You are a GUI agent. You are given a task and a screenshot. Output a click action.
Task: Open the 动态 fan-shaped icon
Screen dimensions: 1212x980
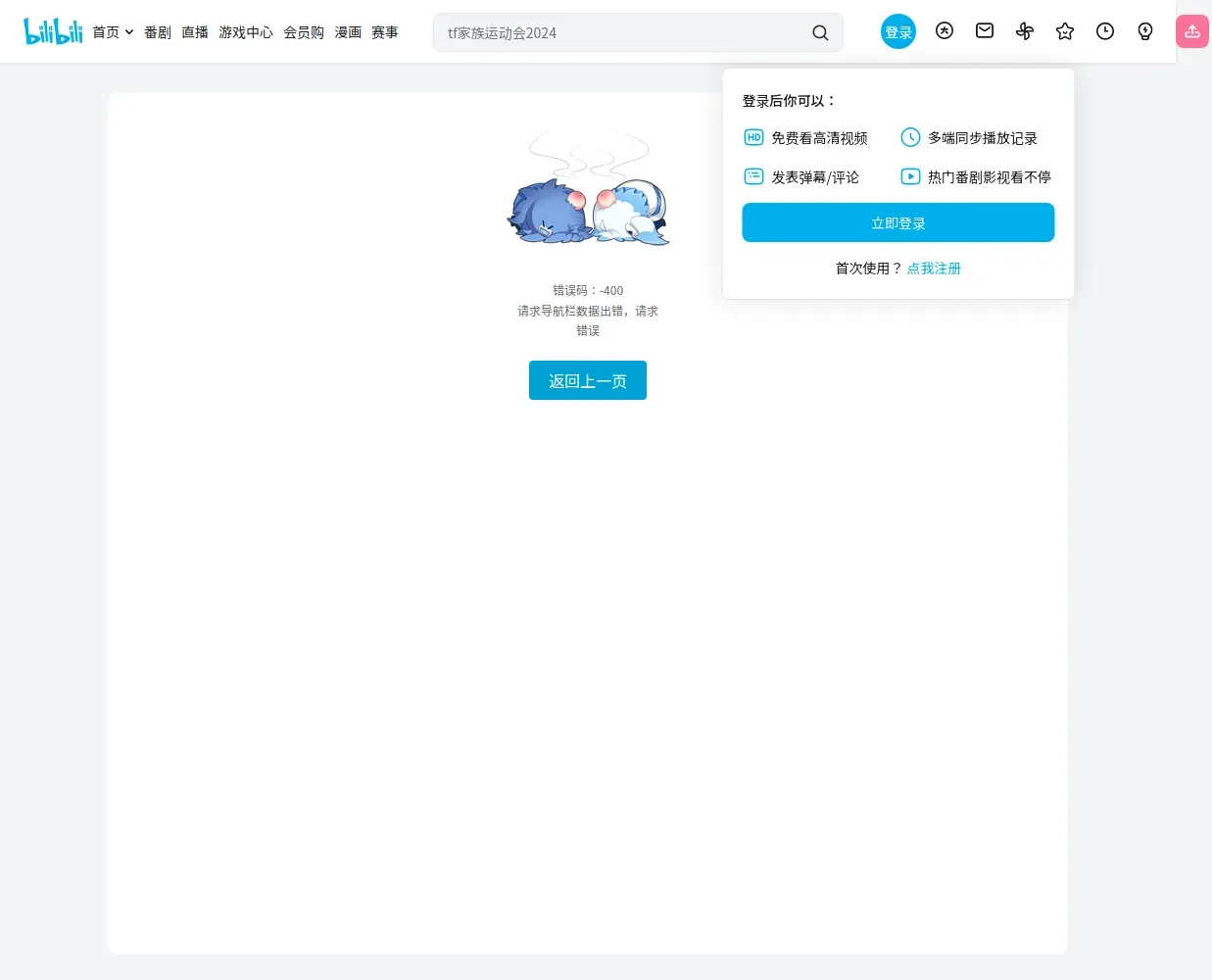coord(1025,31)
